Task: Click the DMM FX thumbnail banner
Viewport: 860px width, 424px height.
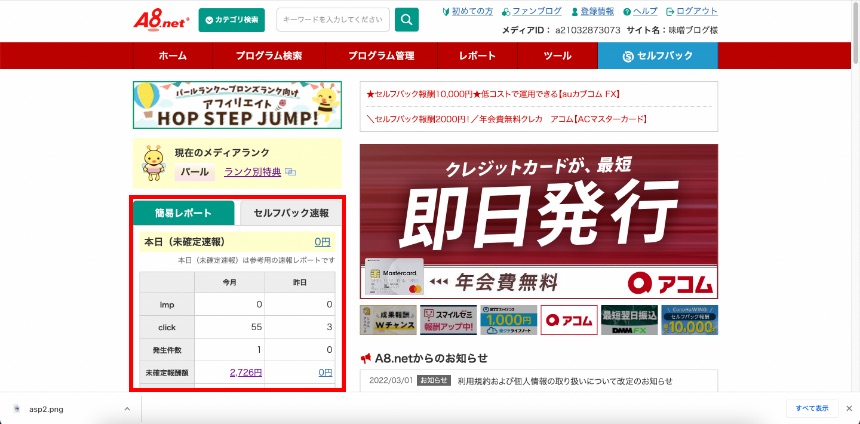Action: [x=629, y=320]
